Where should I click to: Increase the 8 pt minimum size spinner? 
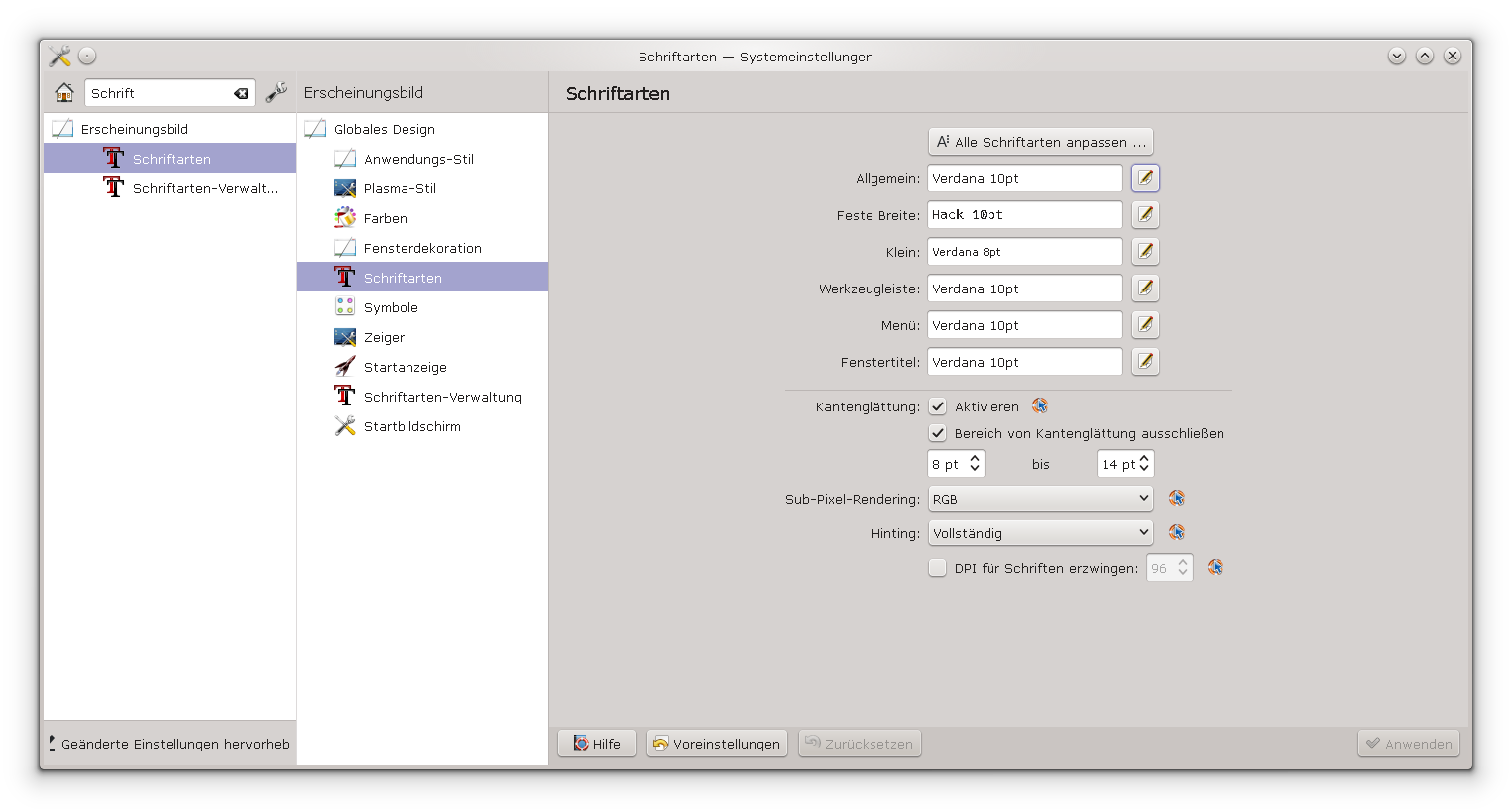(x=975, y=459)
